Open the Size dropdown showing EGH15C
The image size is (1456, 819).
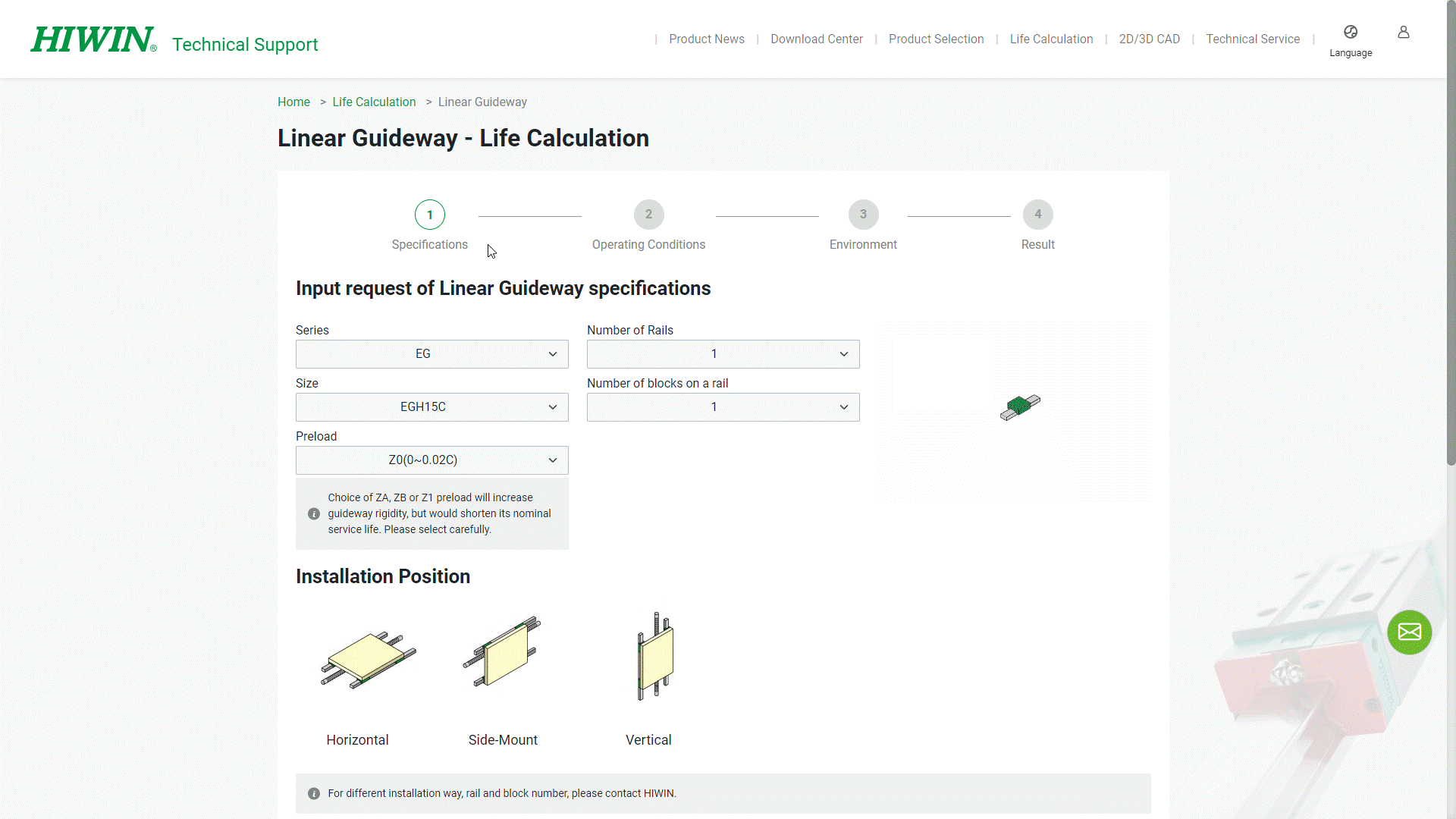(x=431, y=407)
